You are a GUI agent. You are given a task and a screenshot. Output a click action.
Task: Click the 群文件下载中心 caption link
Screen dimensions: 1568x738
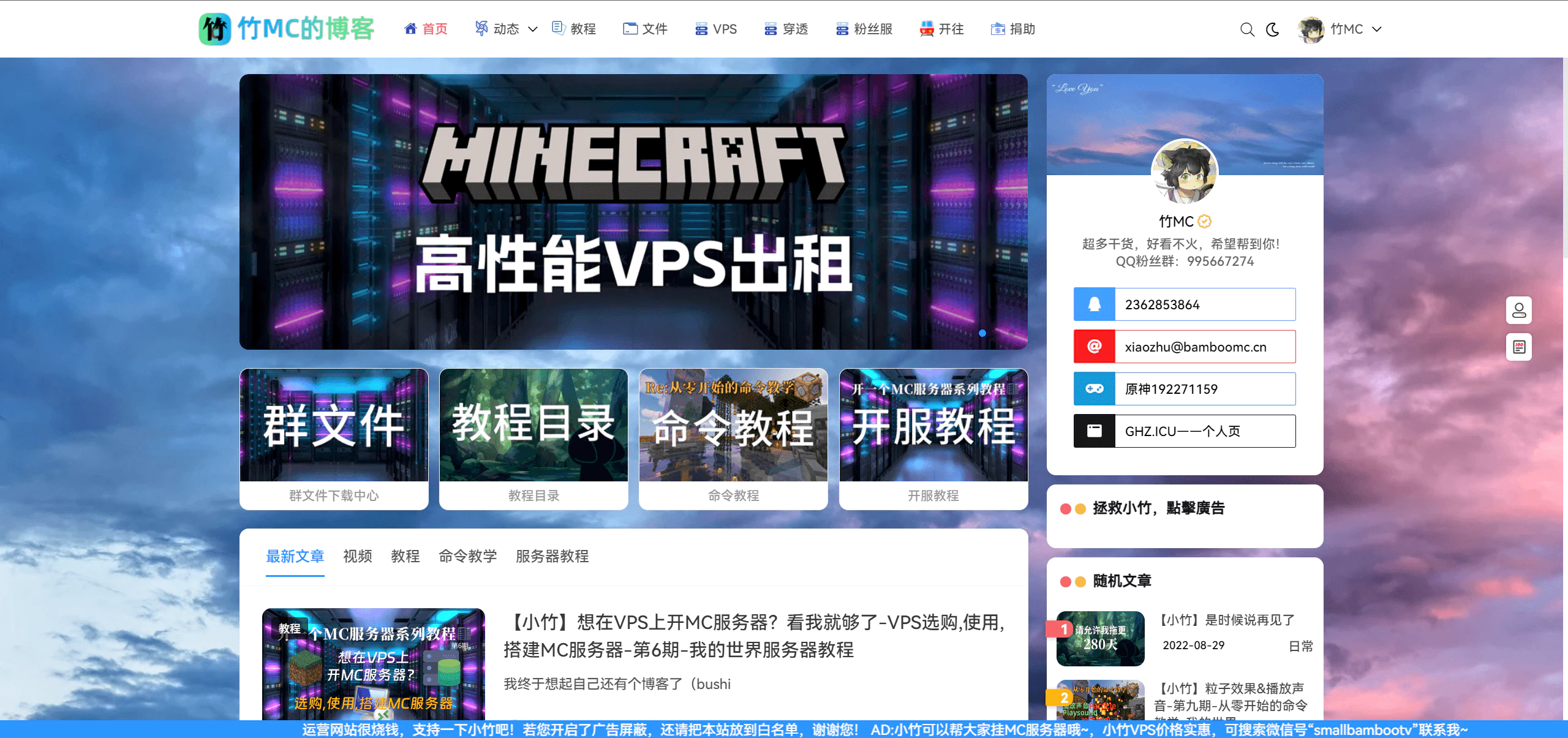tap(334, 495)
